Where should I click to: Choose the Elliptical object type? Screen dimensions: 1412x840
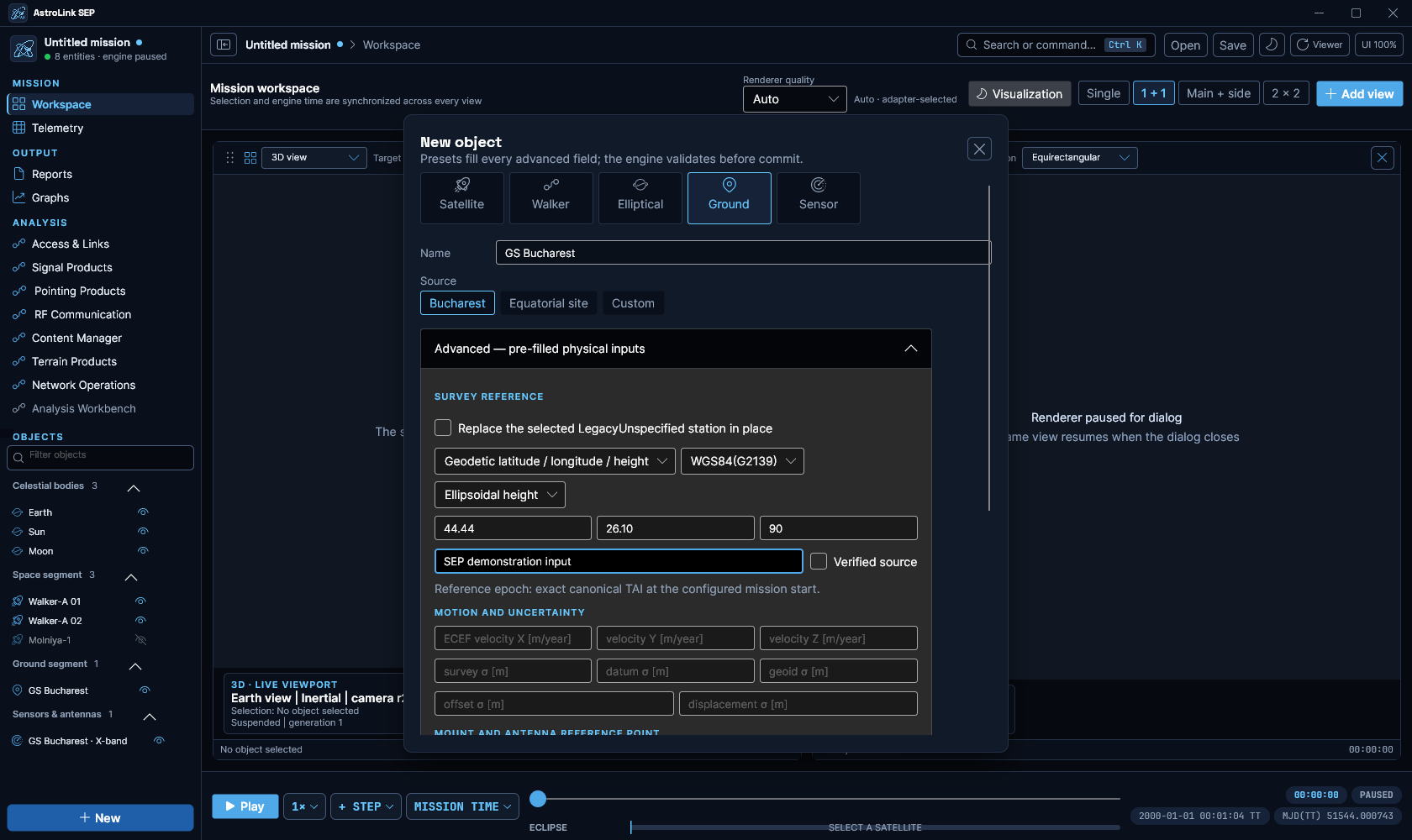coord(640,198)
